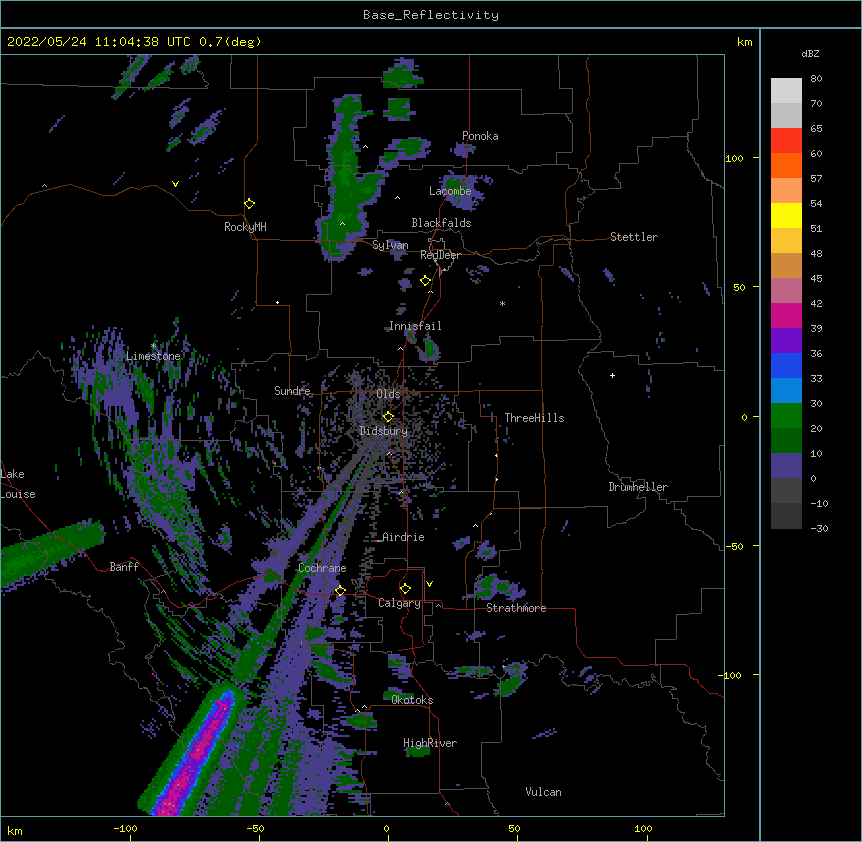Click the Okotoks city label
Screen dimensions: 862x842
412,700
